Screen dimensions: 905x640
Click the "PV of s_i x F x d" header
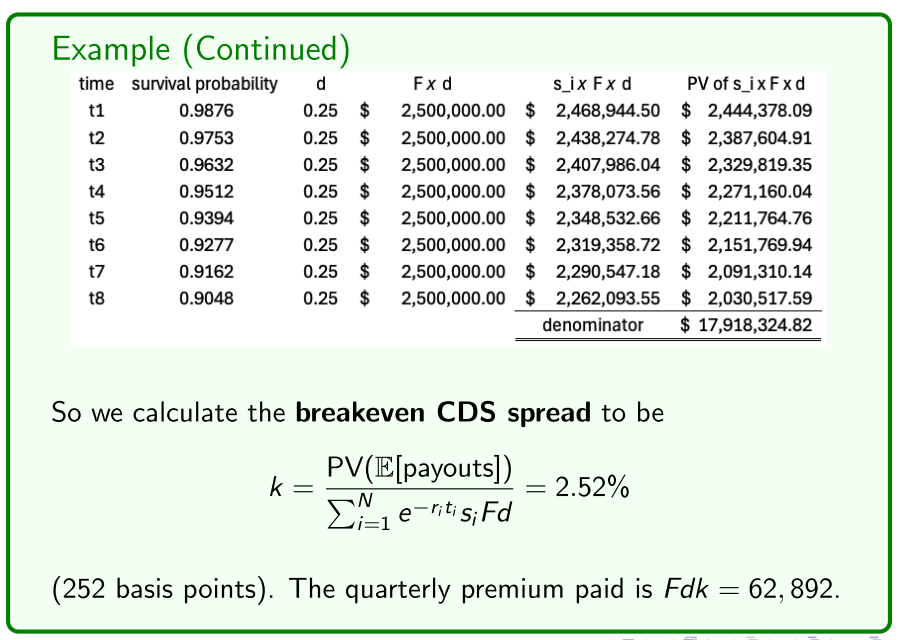point(747,84)
